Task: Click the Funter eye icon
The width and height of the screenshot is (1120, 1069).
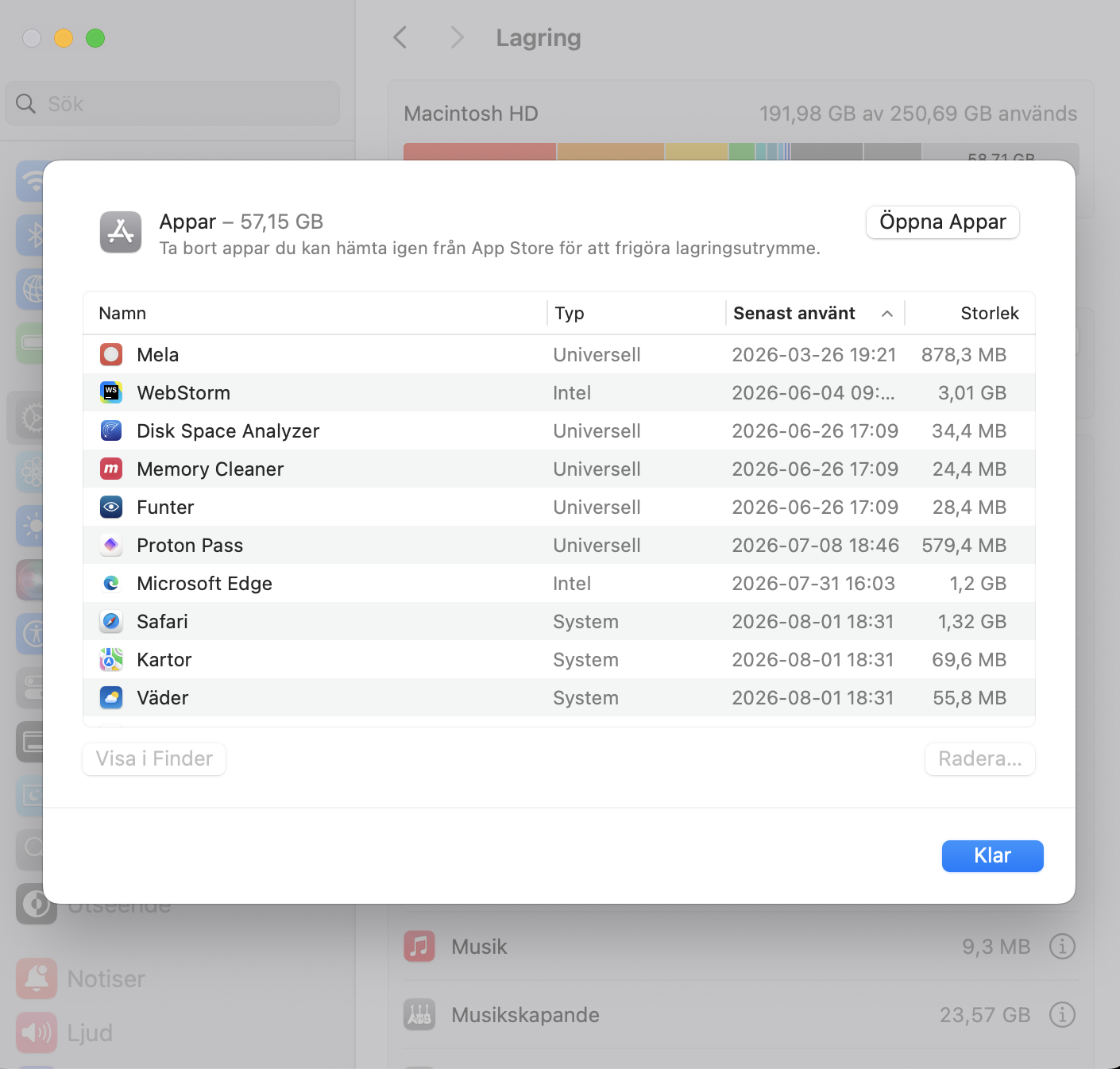Action: point(111,507)
